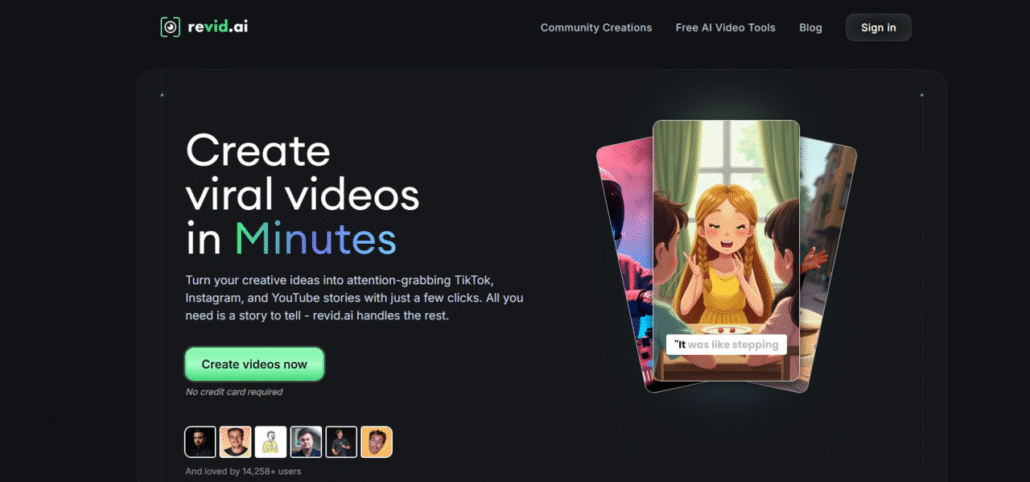Click the last avatar with orange background
This screenshot has width=1030, height=482.
click(376, 442)
